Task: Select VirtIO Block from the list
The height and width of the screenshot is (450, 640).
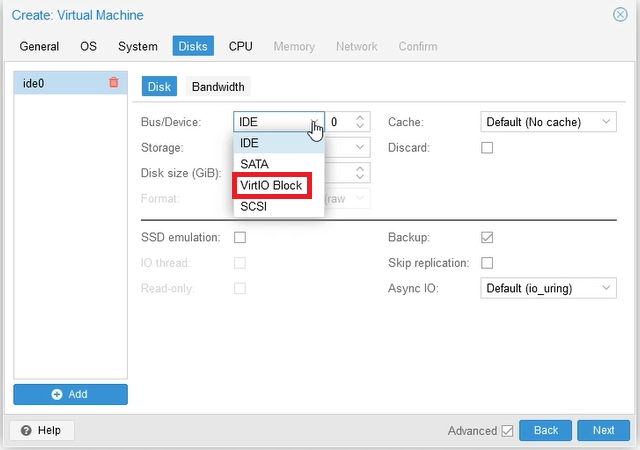Action: pyautogui.click(x=271, y=186)
